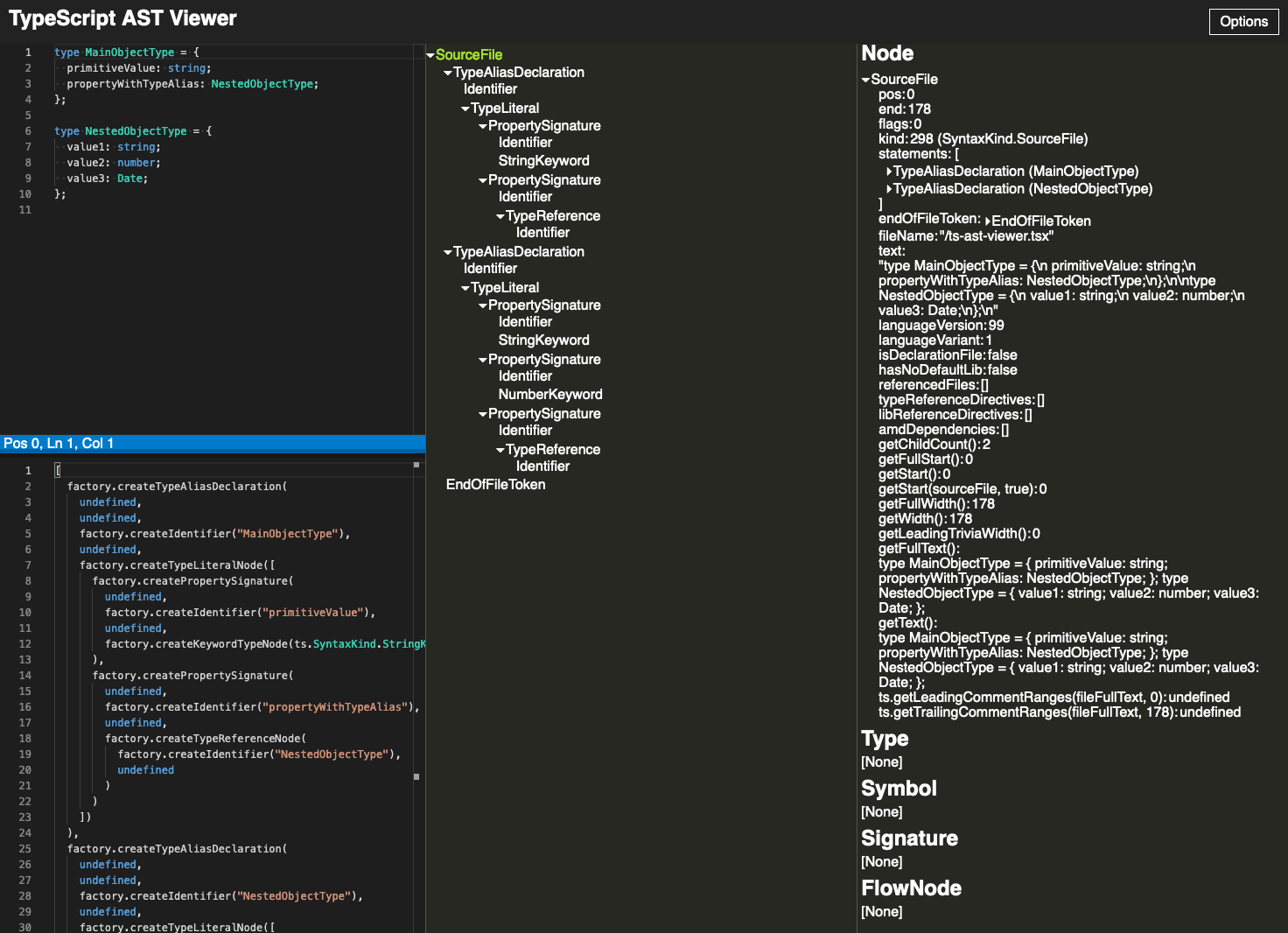The width and height of the screenshot is (1288, 933).
Task: Collapse the first TypeLiteral node
Action: click(465, 109)
